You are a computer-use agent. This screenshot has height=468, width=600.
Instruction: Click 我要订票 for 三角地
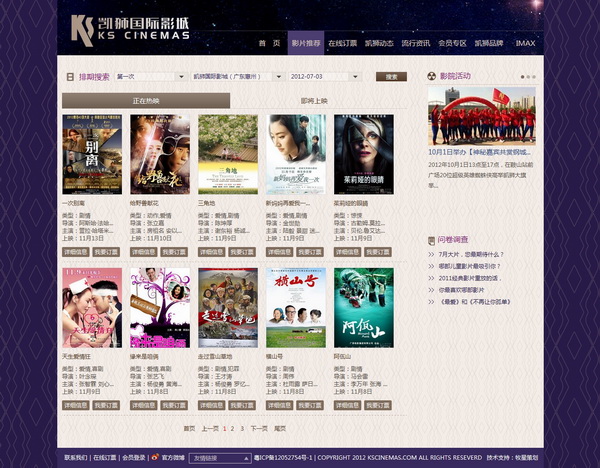(242, 252)
